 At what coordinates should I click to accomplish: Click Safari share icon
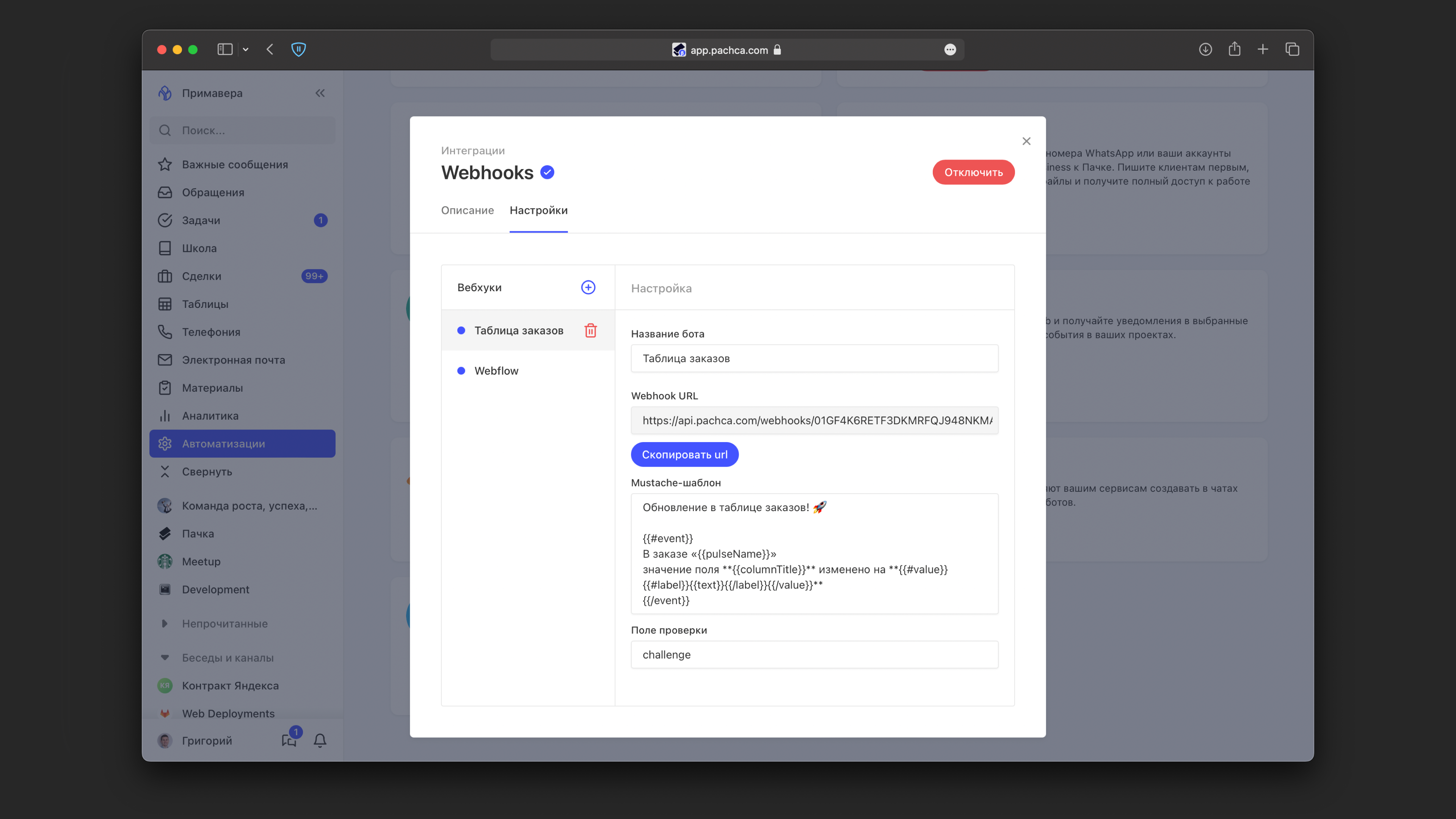(x=1235, y=50)
